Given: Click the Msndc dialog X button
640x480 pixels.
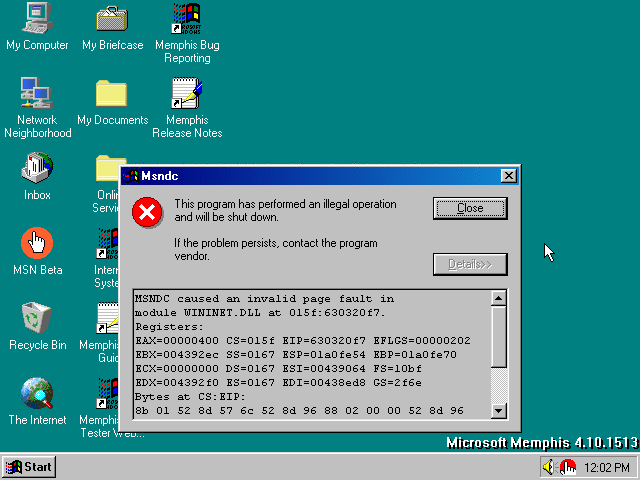Looking at the screenshot, I should (x=509, y=176).
